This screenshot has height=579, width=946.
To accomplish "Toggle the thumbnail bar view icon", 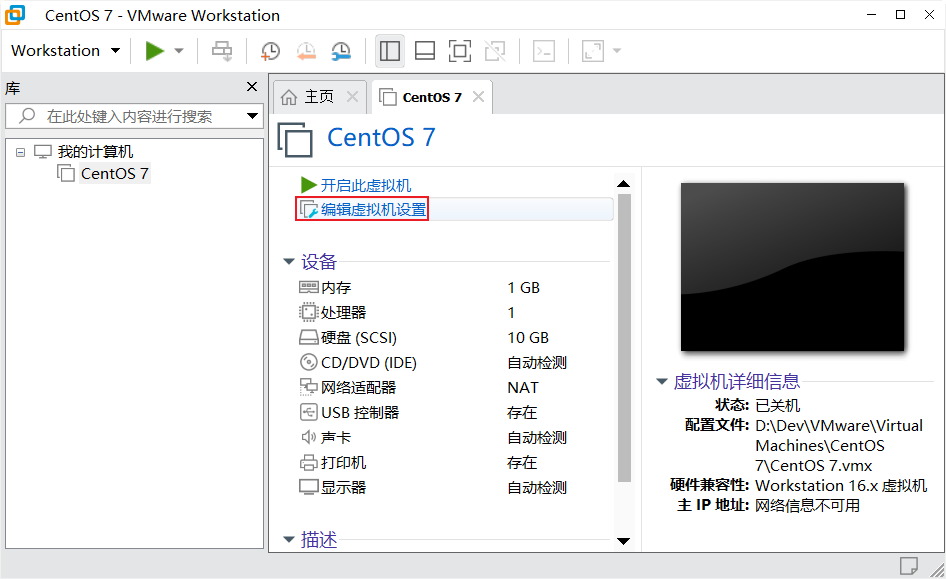I will click(x=425, y=51).
